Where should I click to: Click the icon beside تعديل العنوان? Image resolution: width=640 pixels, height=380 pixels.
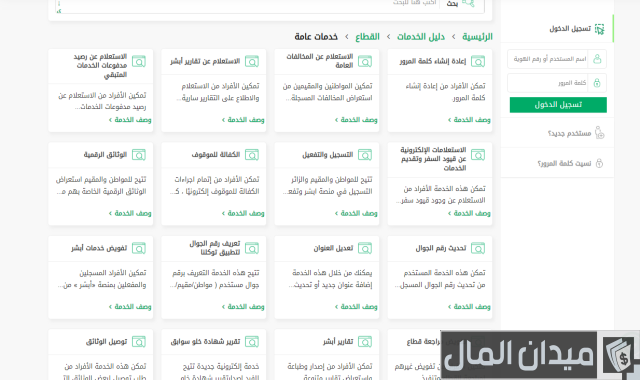pos(365,248)
